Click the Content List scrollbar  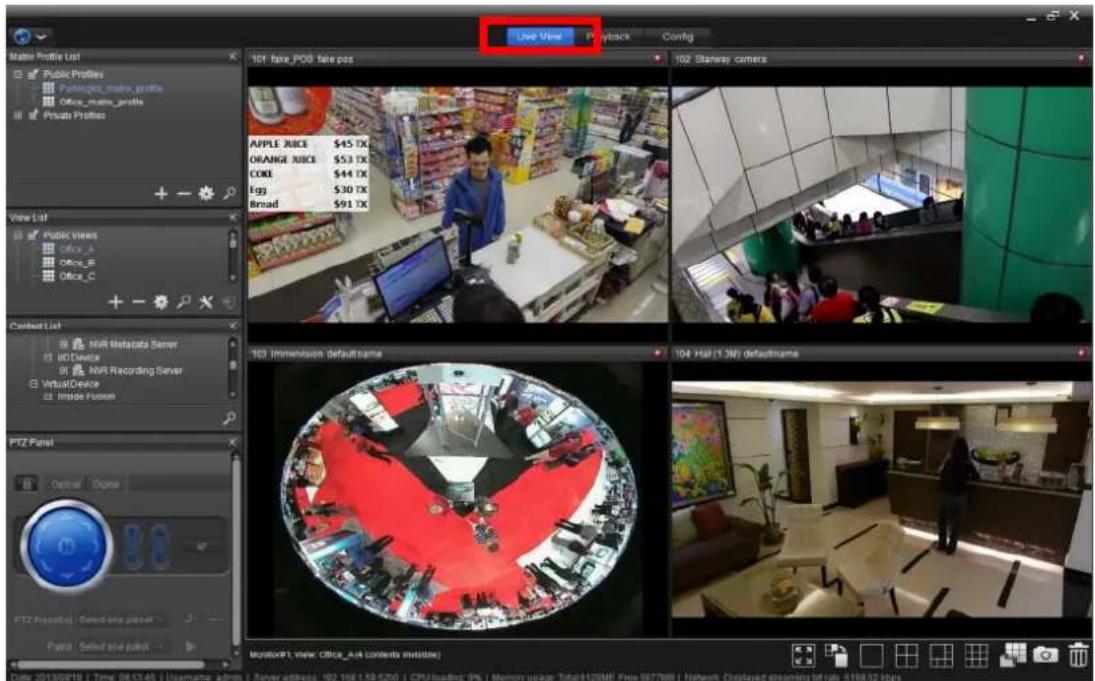233,367
